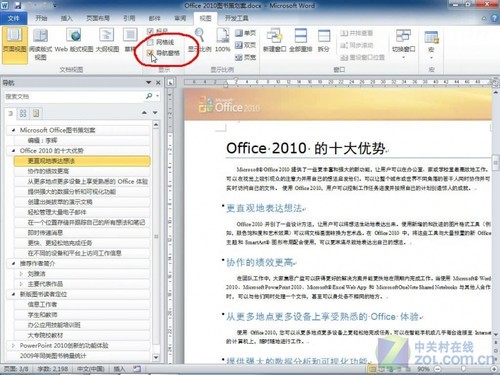Close the navigation pane with X
Screen dimensions: 500x375
(158, 82)
